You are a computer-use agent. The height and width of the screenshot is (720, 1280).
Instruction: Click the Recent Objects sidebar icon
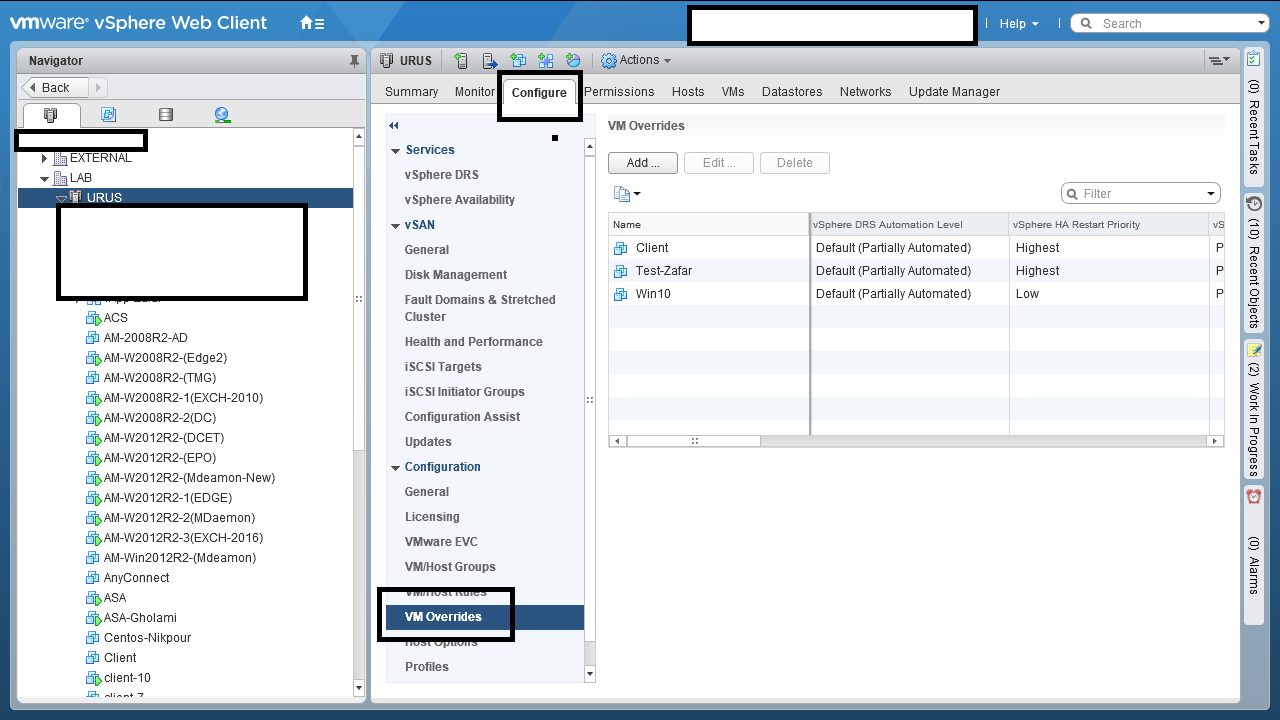click(x=1254, y=203)
